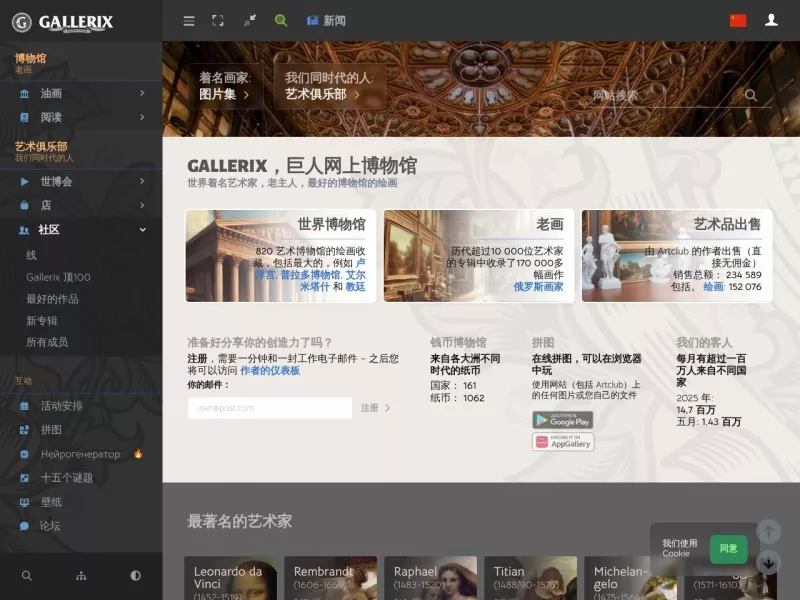Viewport: 800px width, 600px height.
Task: Click the 社区 people icon
Action: [x=24, y=230]
